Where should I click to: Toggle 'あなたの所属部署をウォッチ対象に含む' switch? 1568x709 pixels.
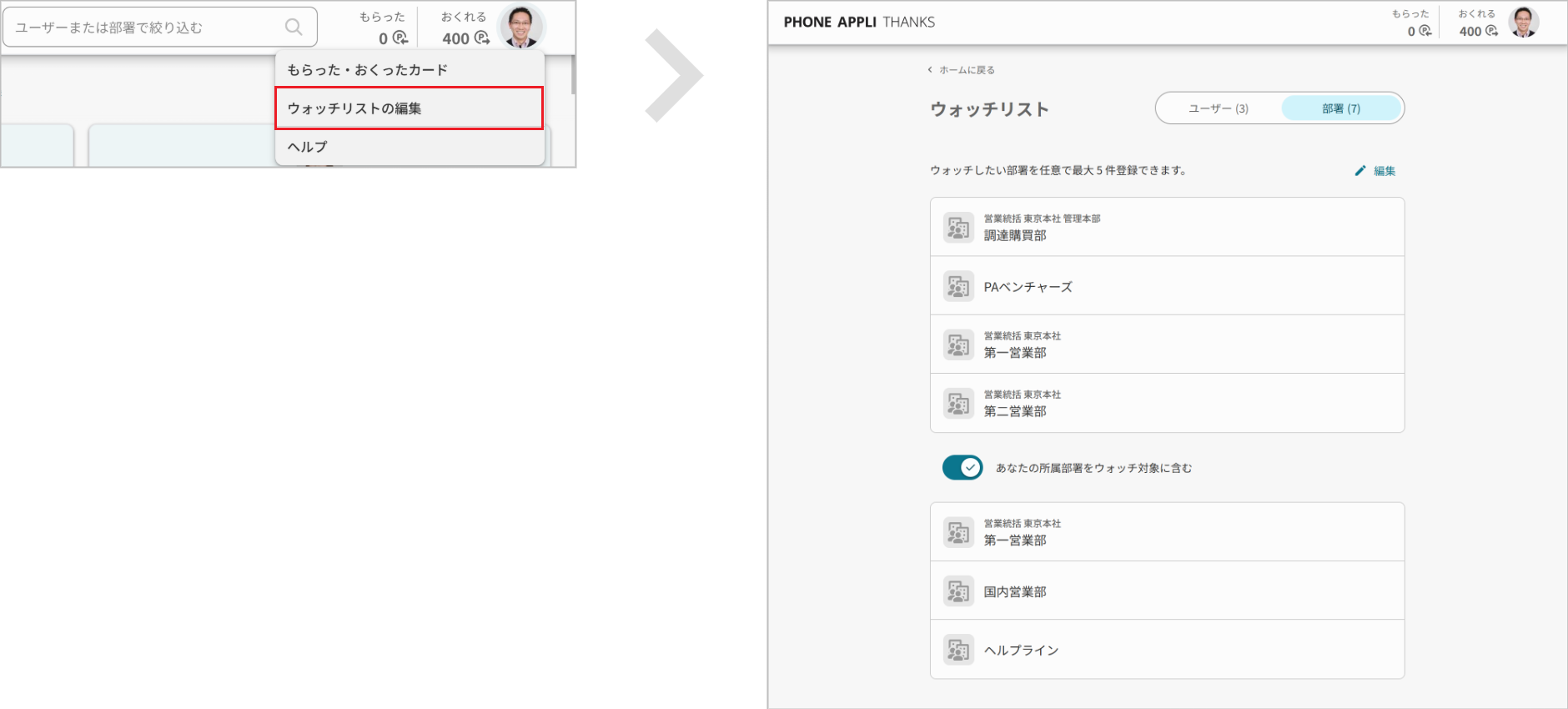(x=962, y=468)
